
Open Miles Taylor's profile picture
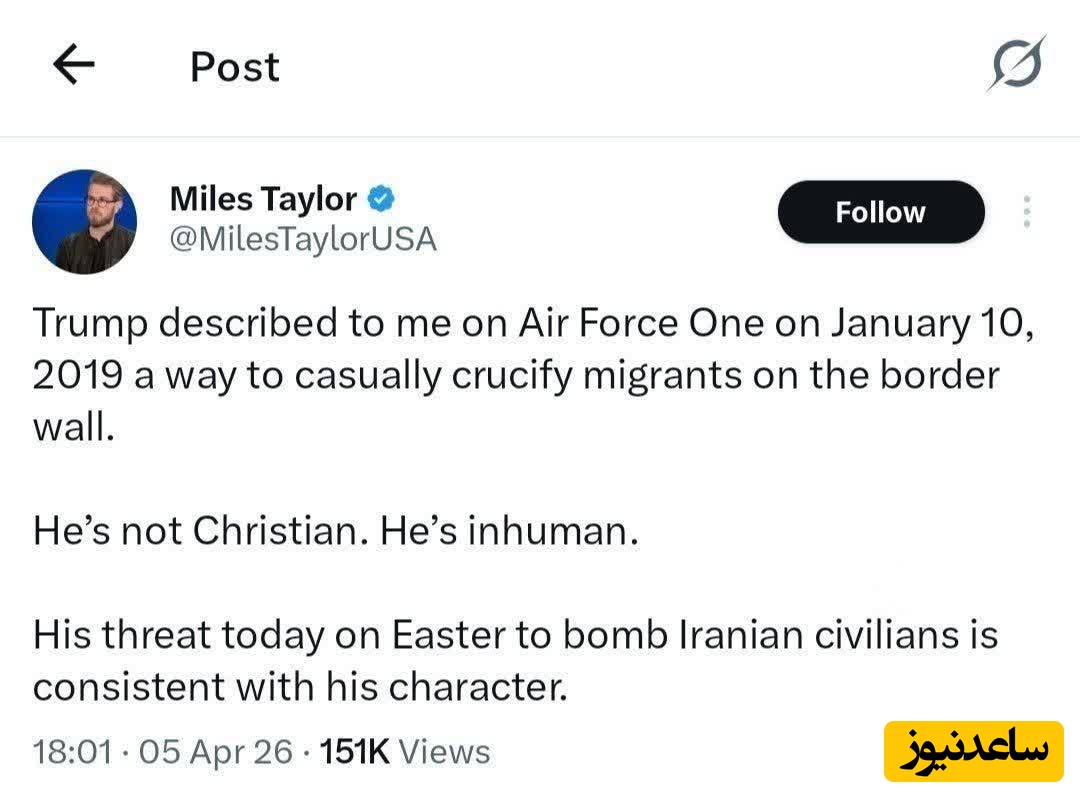click(x=84, y=222)
